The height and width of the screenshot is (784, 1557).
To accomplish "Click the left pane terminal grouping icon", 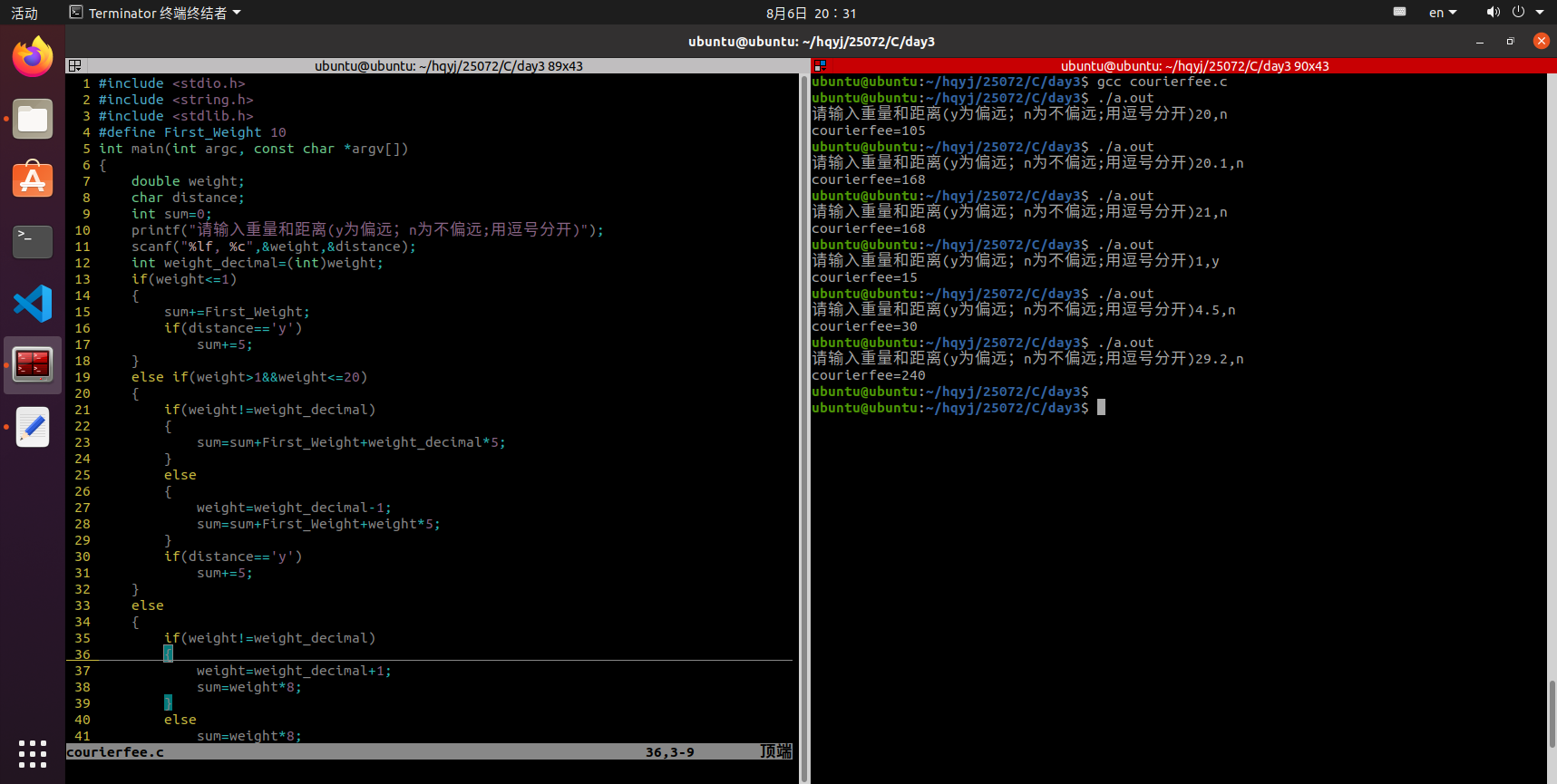I will [75, 65].
